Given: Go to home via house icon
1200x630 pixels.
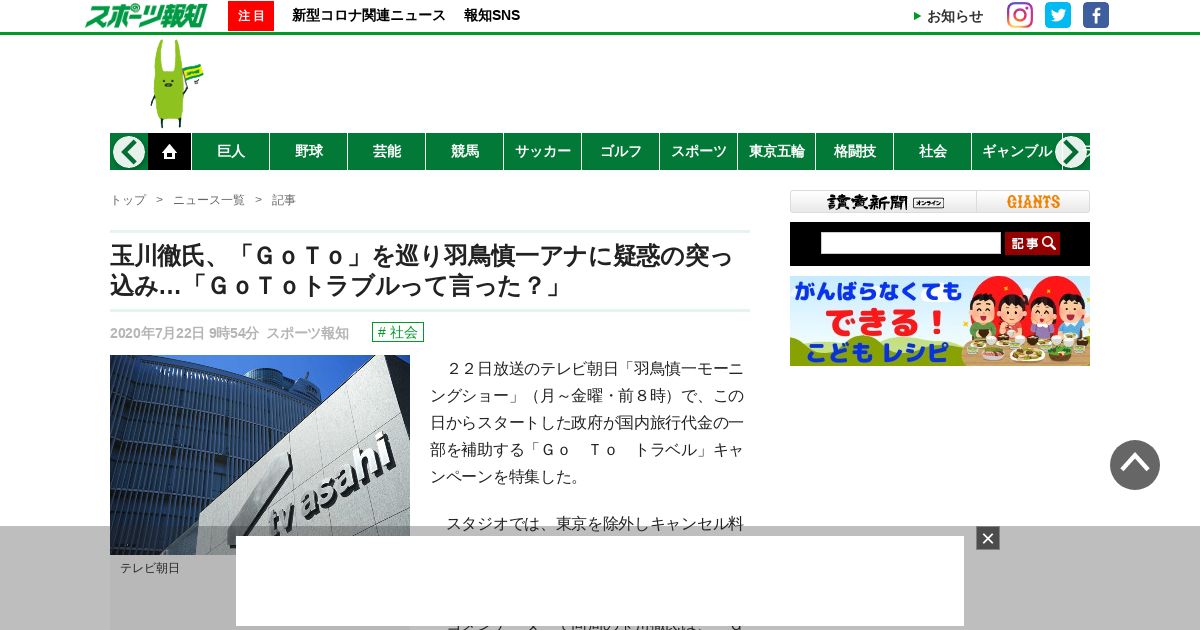Looking at the screenshot, I should [x=170, y=151].
